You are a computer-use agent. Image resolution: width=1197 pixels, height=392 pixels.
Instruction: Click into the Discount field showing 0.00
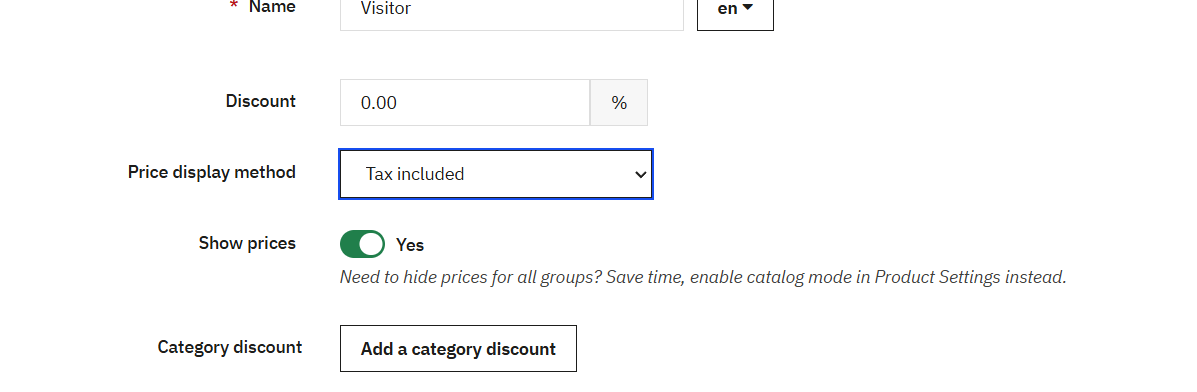(x=465, y=102)
